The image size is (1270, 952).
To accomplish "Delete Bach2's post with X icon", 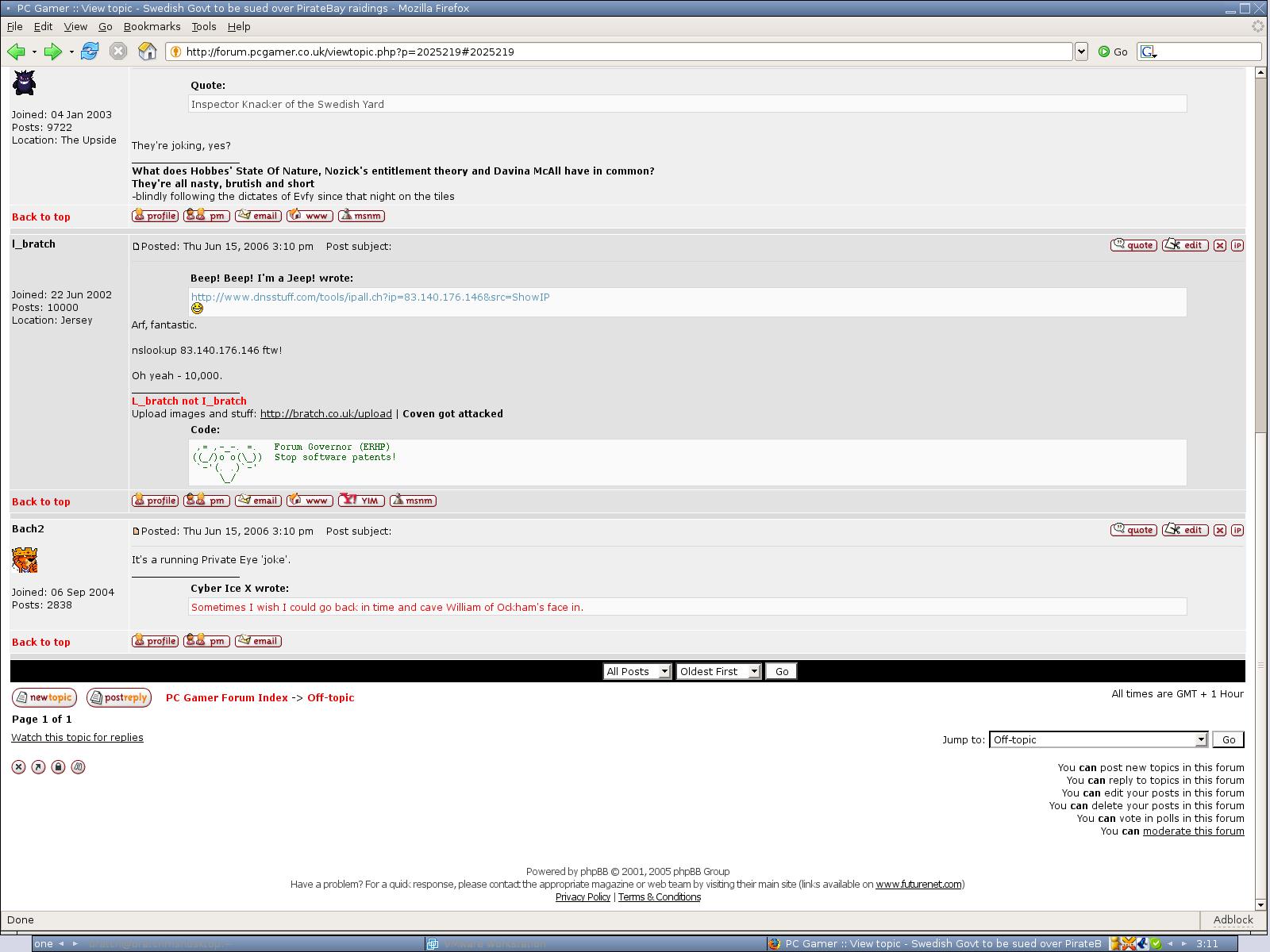I will coord(1220,531).
